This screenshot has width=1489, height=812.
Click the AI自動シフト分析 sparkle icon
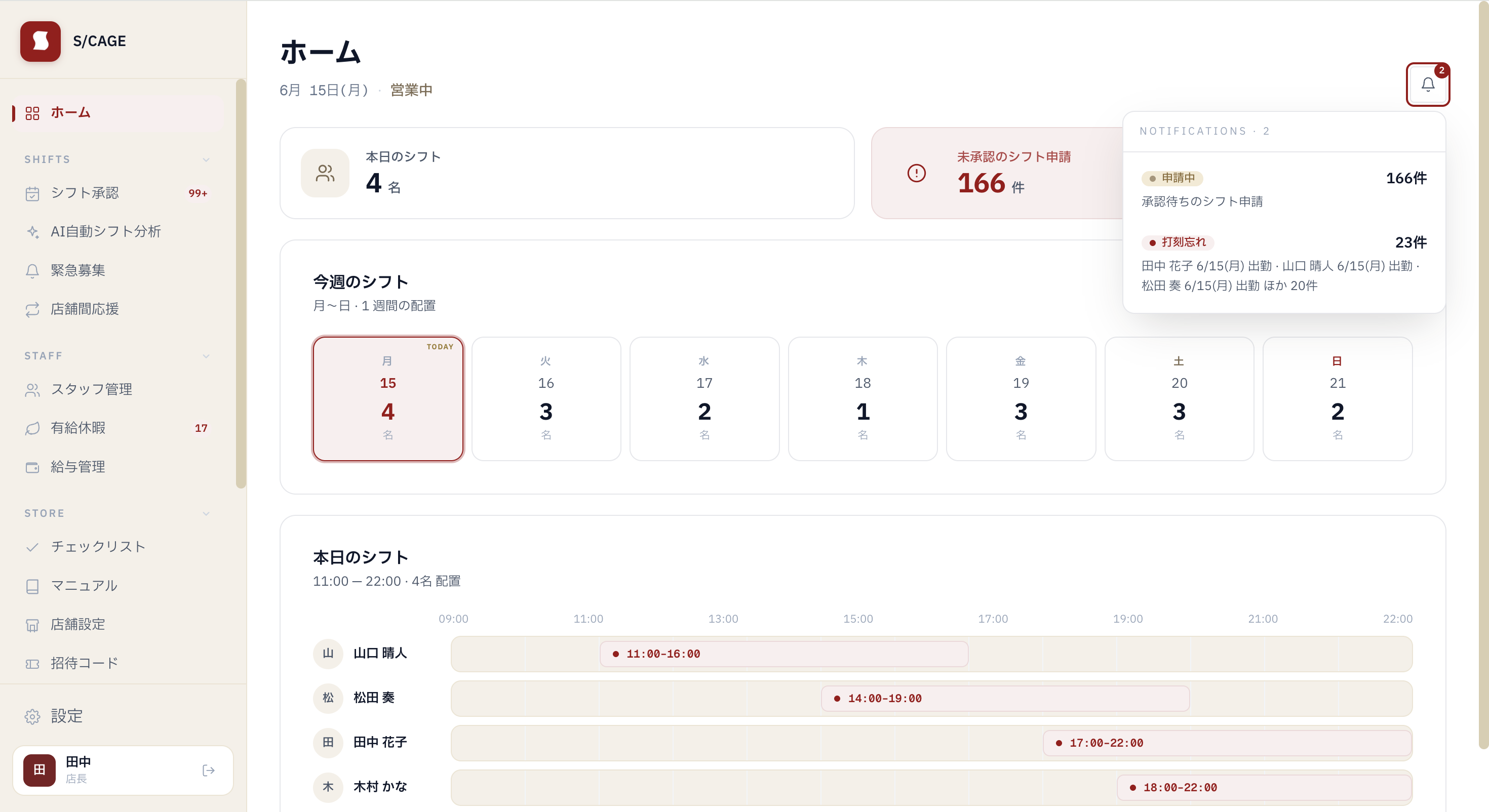pyautogui.click(x=32, y=232)
